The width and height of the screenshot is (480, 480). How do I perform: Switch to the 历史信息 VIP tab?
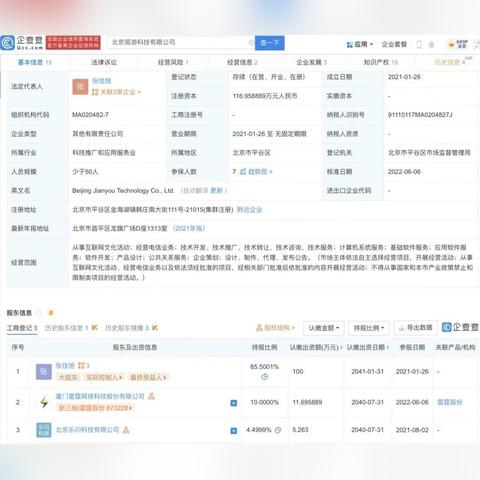tap(452, 62)
